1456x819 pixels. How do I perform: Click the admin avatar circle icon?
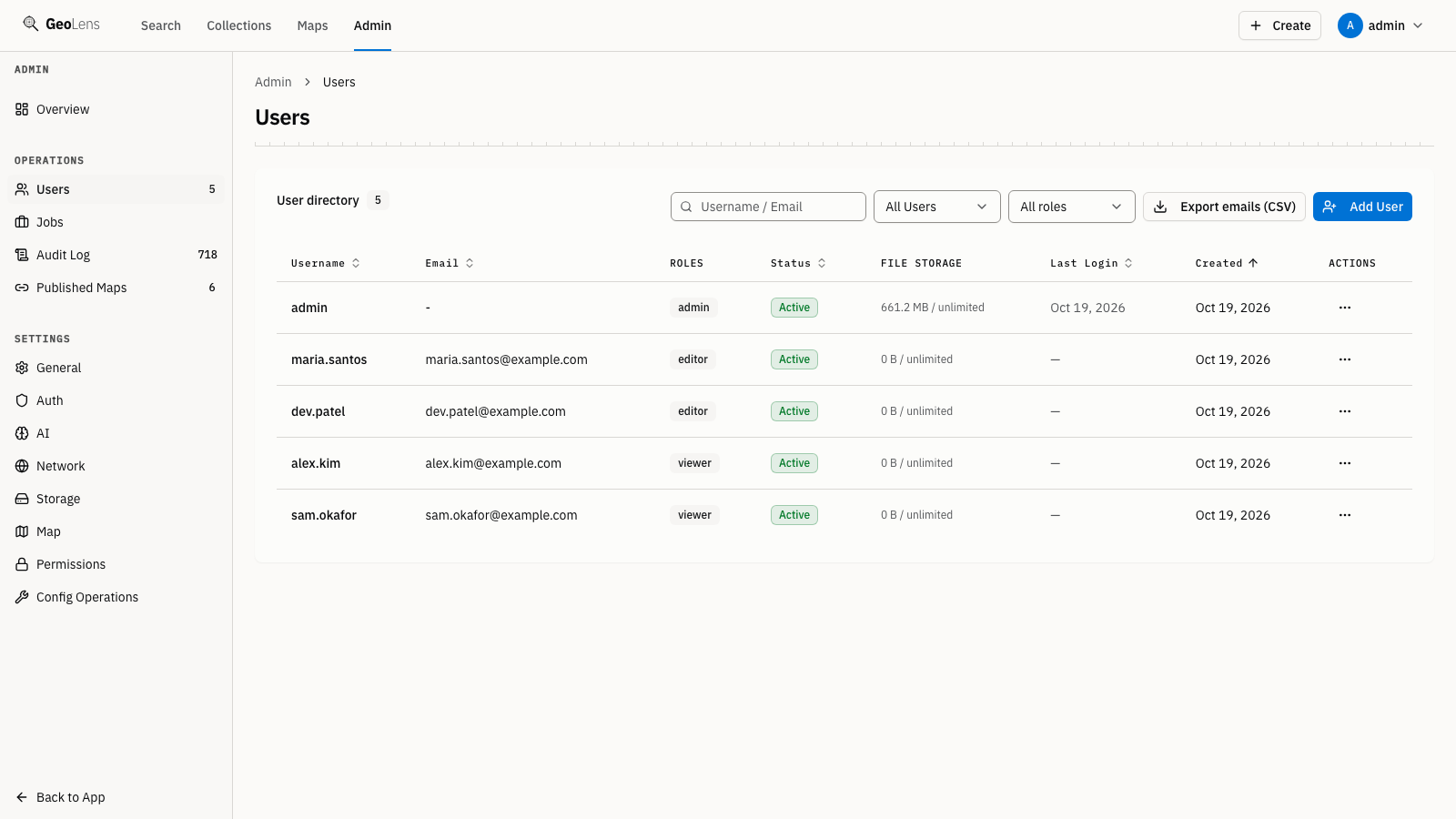[x=1350, y=25]
